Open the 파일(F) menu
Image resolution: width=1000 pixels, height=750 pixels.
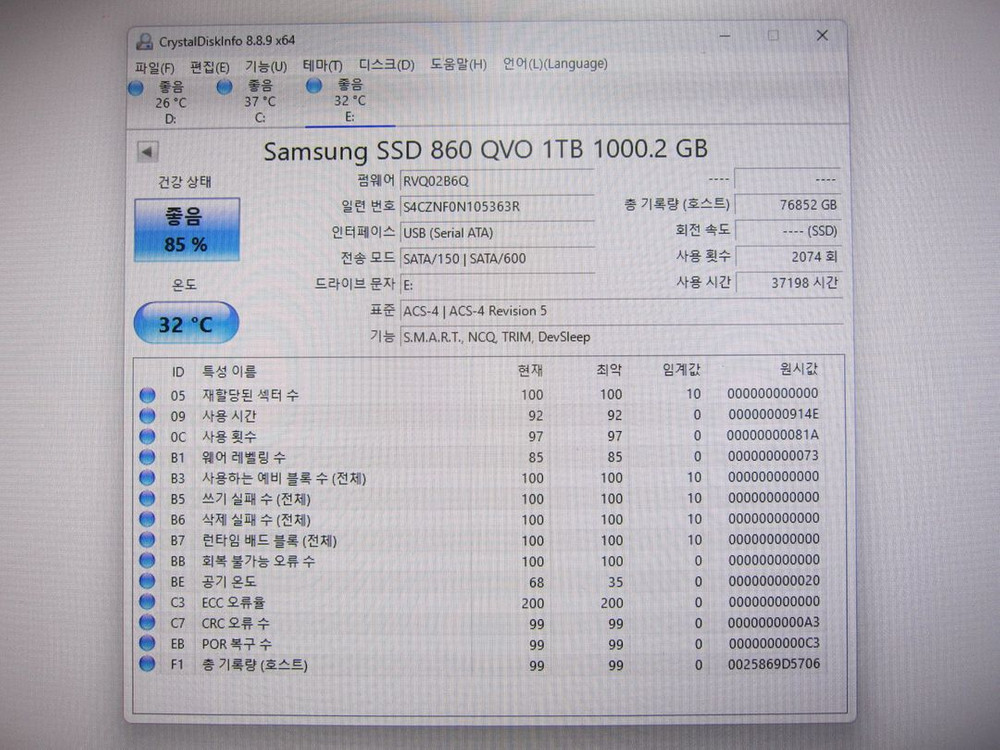click(154, 67)
